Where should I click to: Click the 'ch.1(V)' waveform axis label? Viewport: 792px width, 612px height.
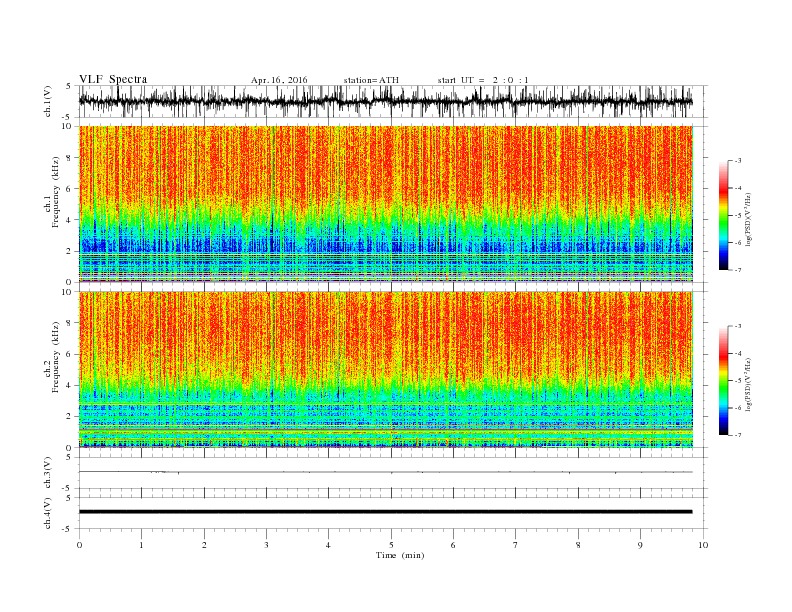(47, 101)
